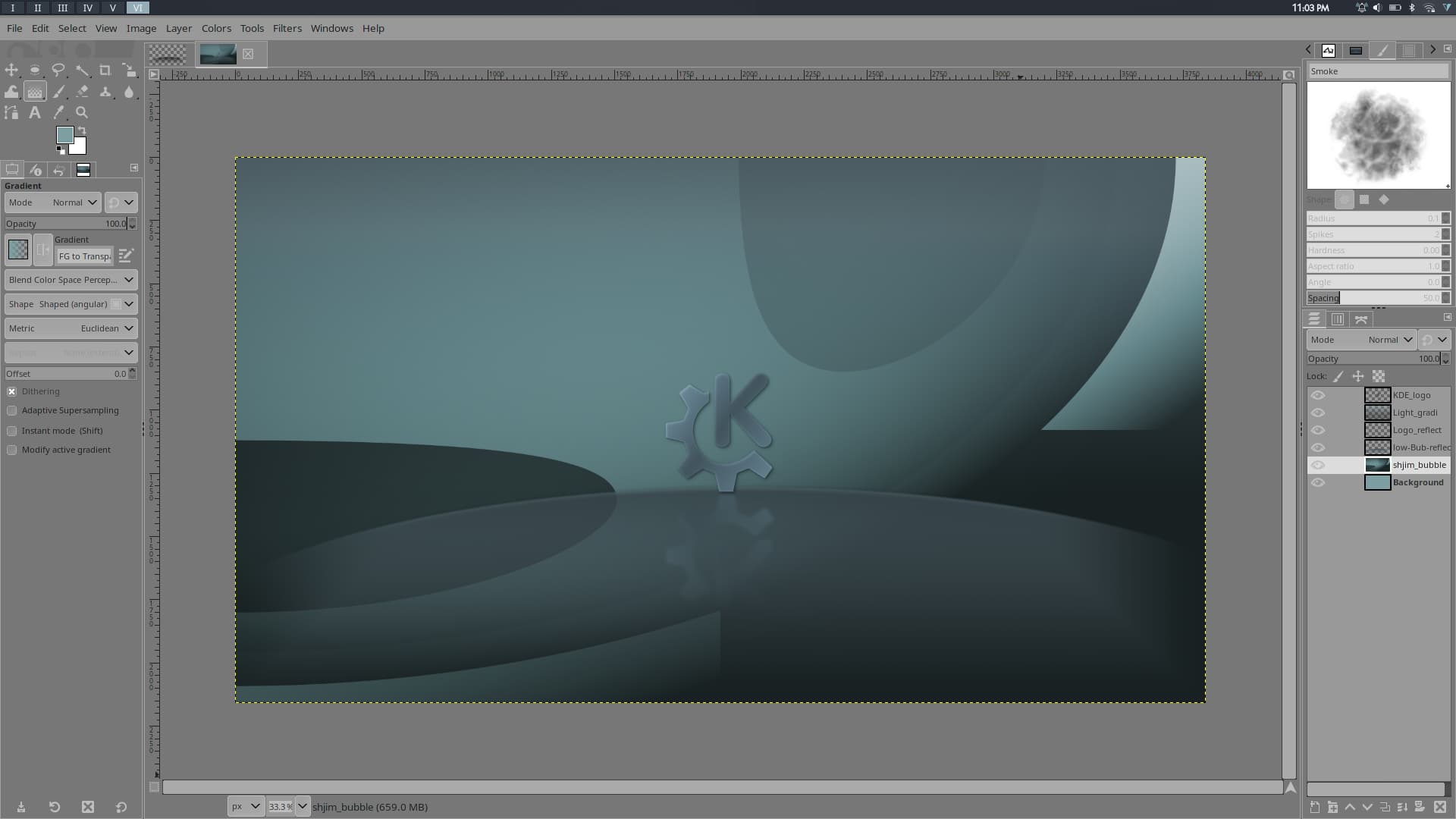Image resolution: width=1456 pixels, height=819 pixels.
Task: Create a new layer group
Action: click(x=1332, y=807)
